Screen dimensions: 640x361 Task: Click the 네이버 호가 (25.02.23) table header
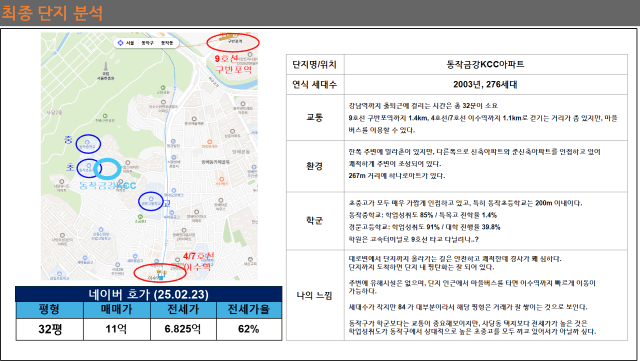(x=149, y=294)
